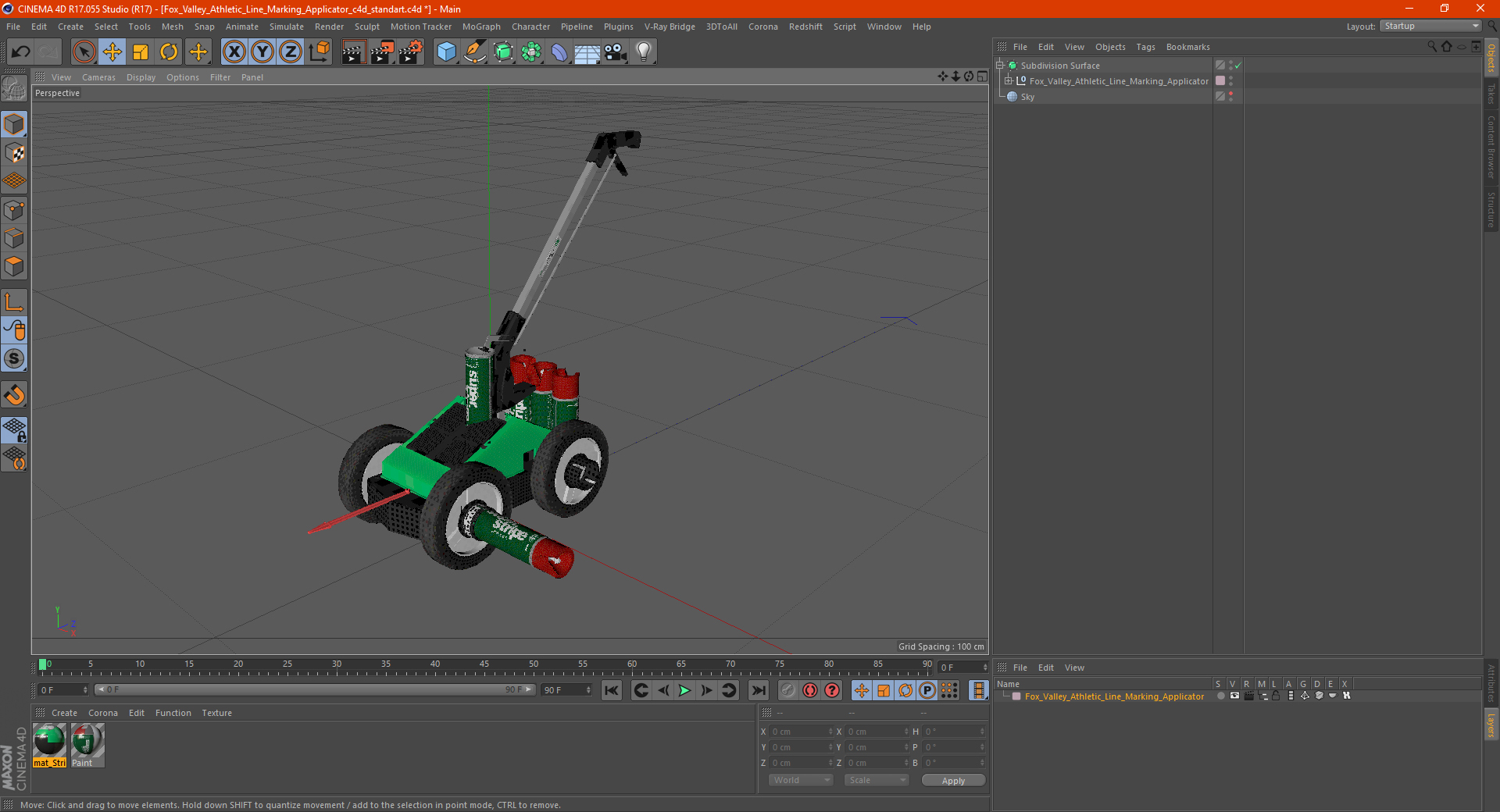This screenshot has height=812, width=1500.
Task: Expand Fox_Valley_Athletic_Line_Marking_Applicator object node
Action: (x=1008, y=81)
